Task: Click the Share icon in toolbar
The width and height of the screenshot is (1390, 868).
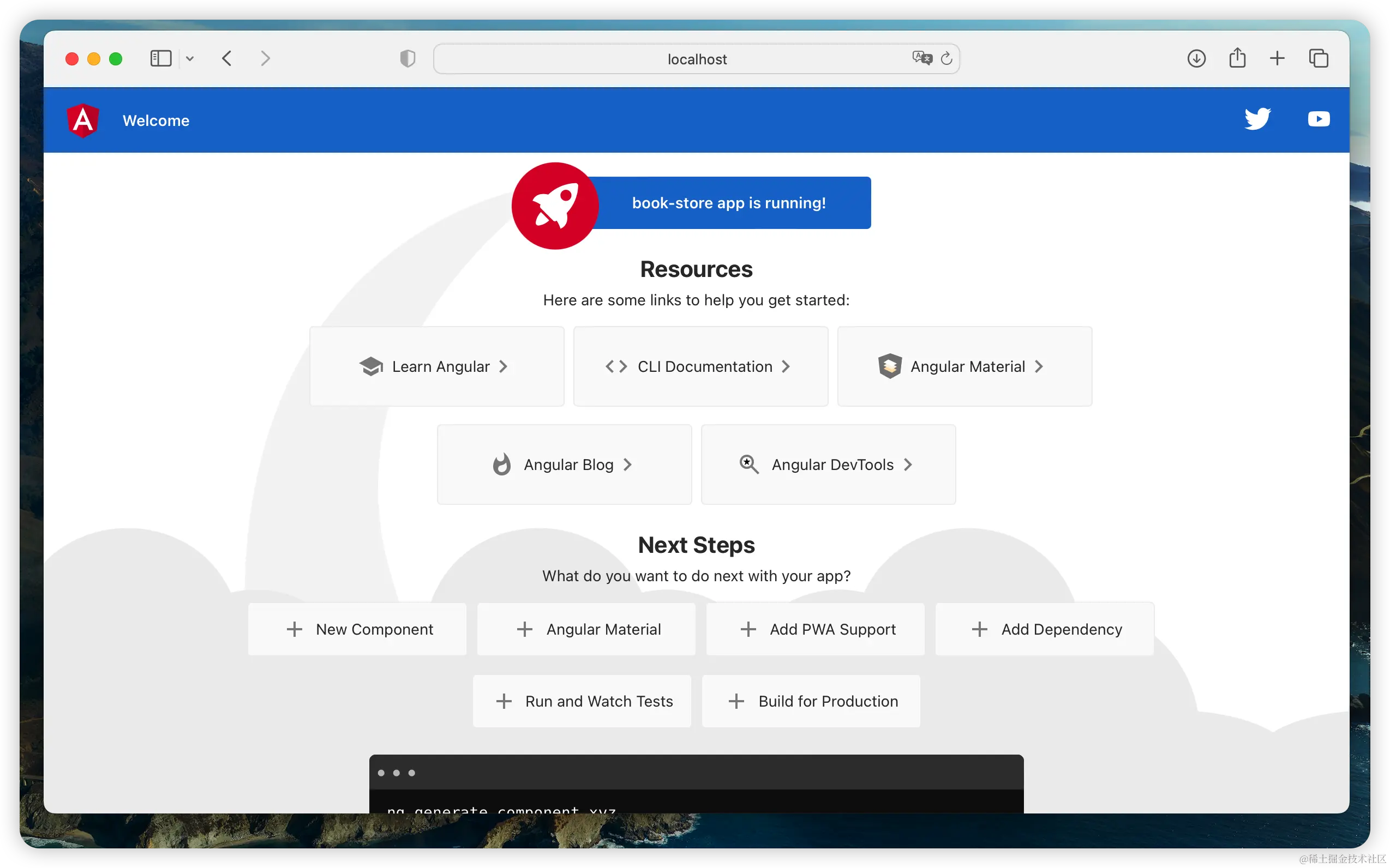Action: click(x=1237, y=58)
